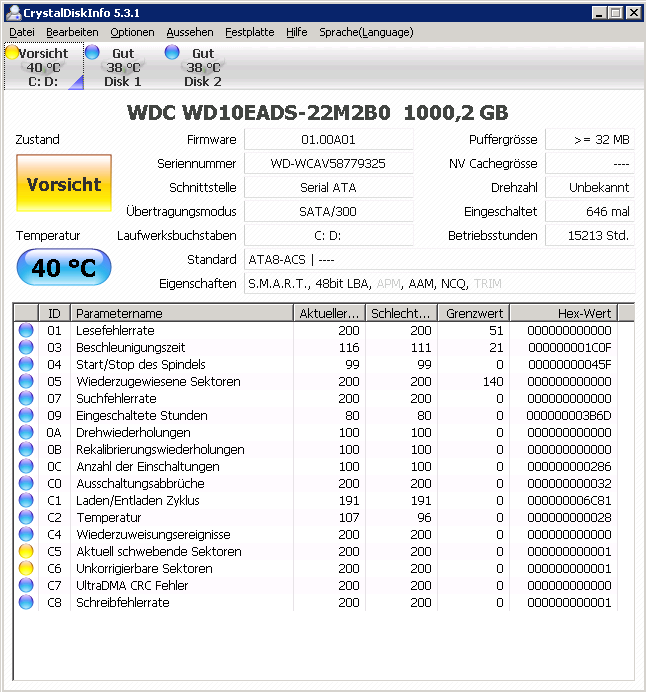Switch to the Vorsicht 40 °C C: D: entry
Image resolution: width=646 pixels, height=692 pixels.
click(x=44, y=67)
